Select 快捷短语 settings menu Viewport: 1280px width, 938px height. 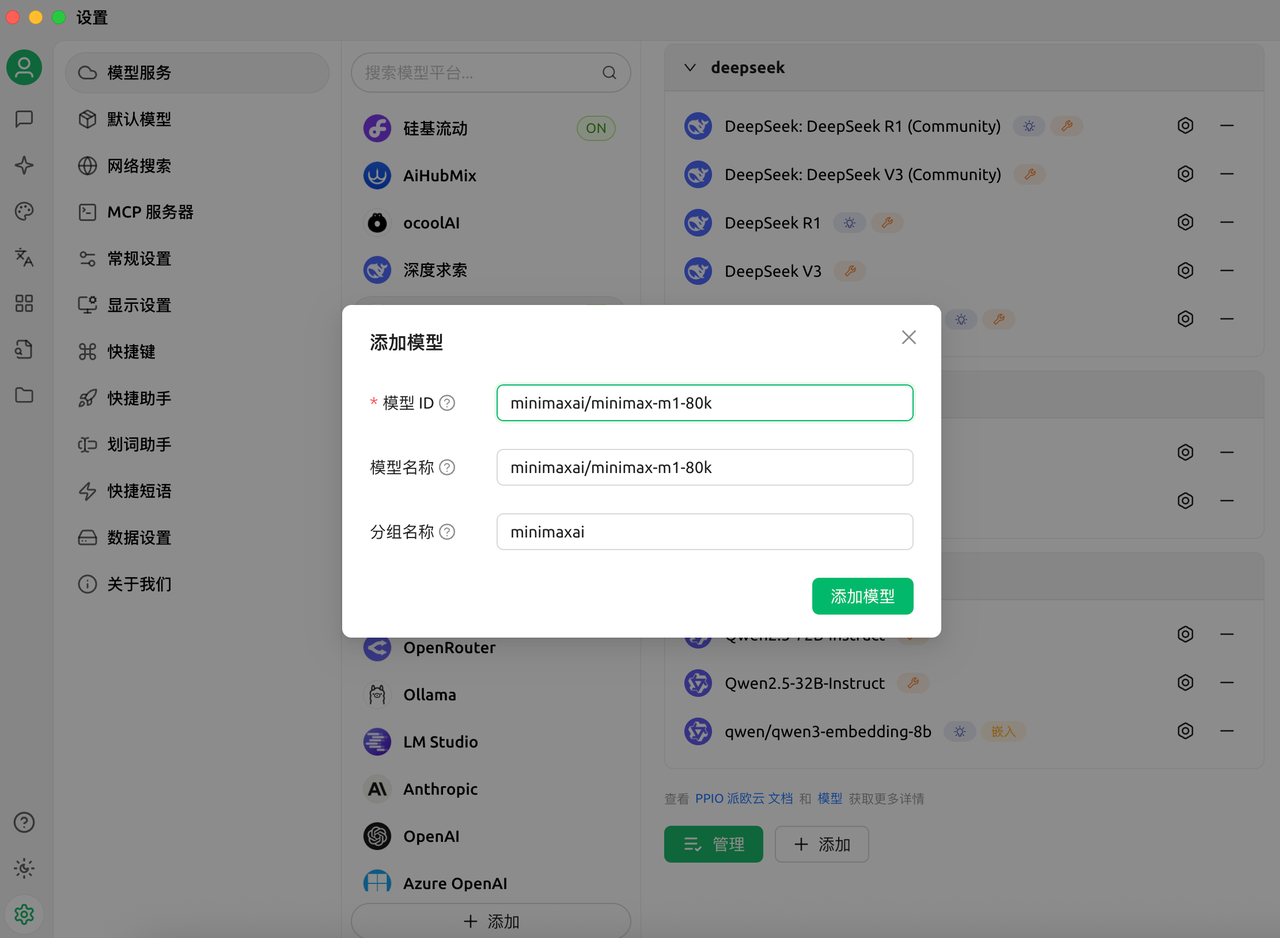(197, 491)
